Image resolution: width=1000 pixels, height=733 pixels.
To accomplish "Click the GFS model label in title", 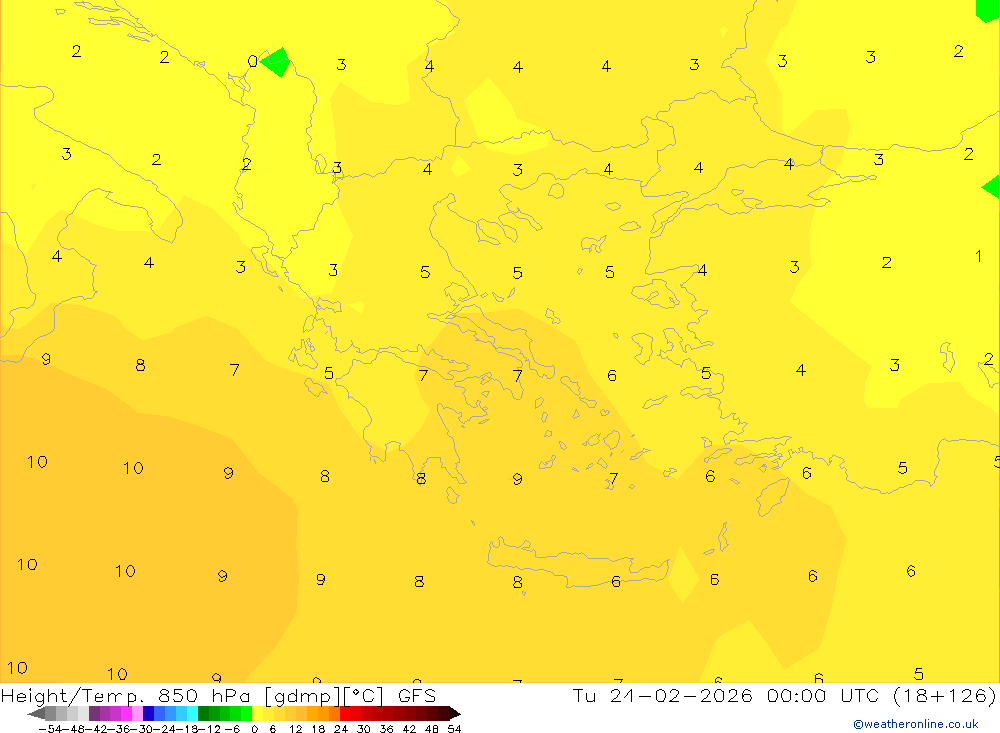I will (416, 695).
